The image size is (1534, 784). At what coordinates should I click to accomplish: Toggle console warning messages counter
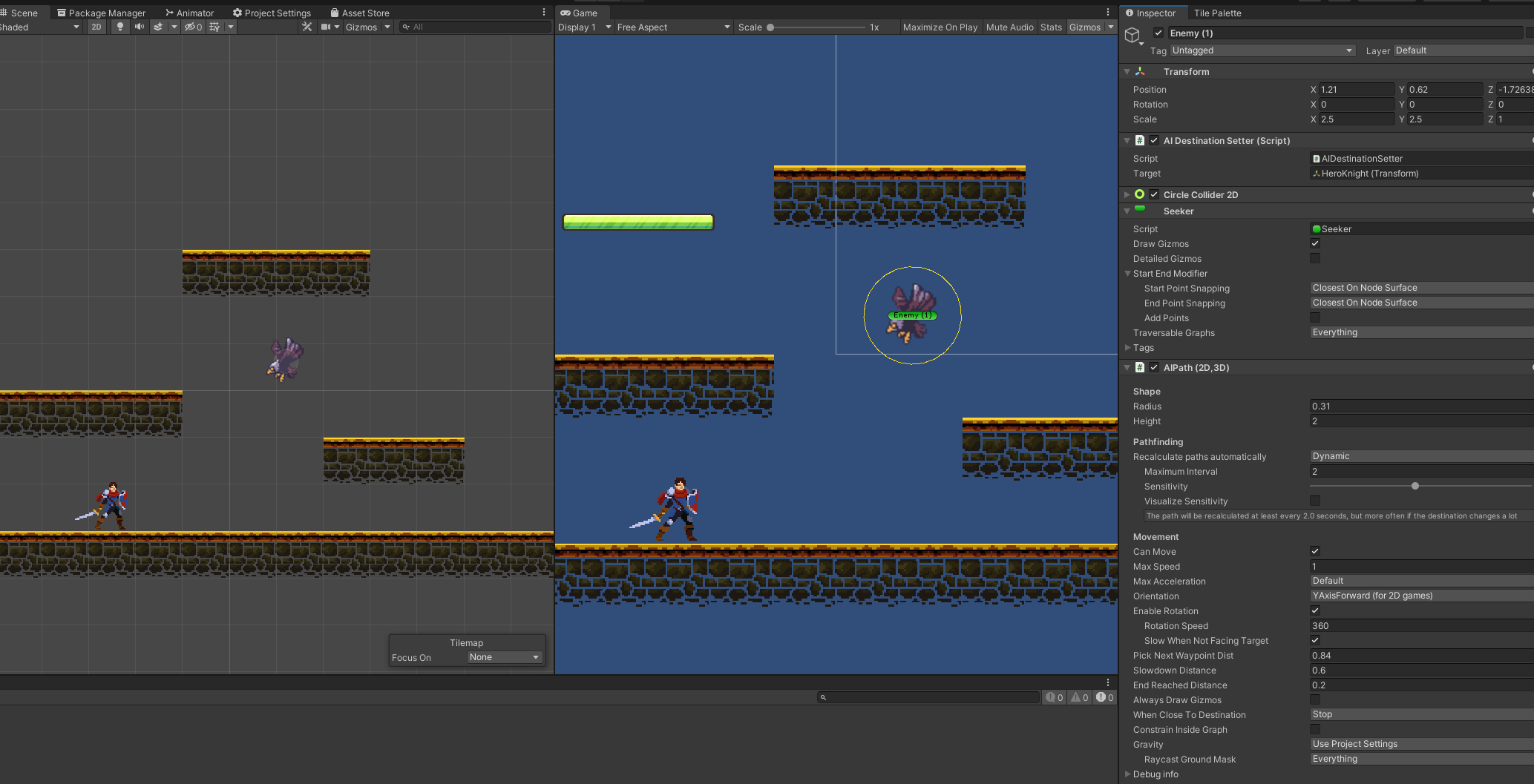click(x=1080, y=697)
